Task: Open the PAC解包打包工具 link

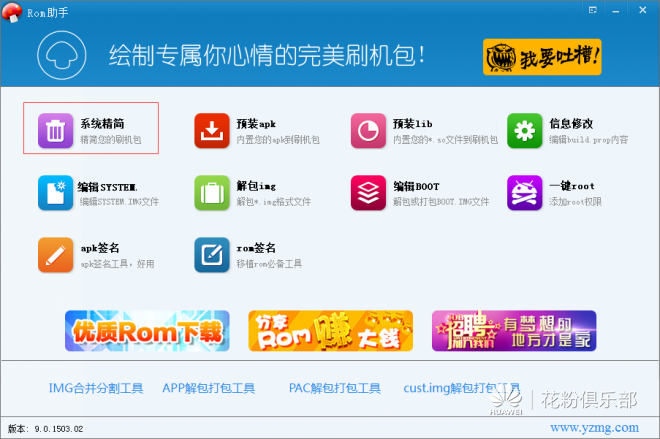Action: tap(335, 388)
